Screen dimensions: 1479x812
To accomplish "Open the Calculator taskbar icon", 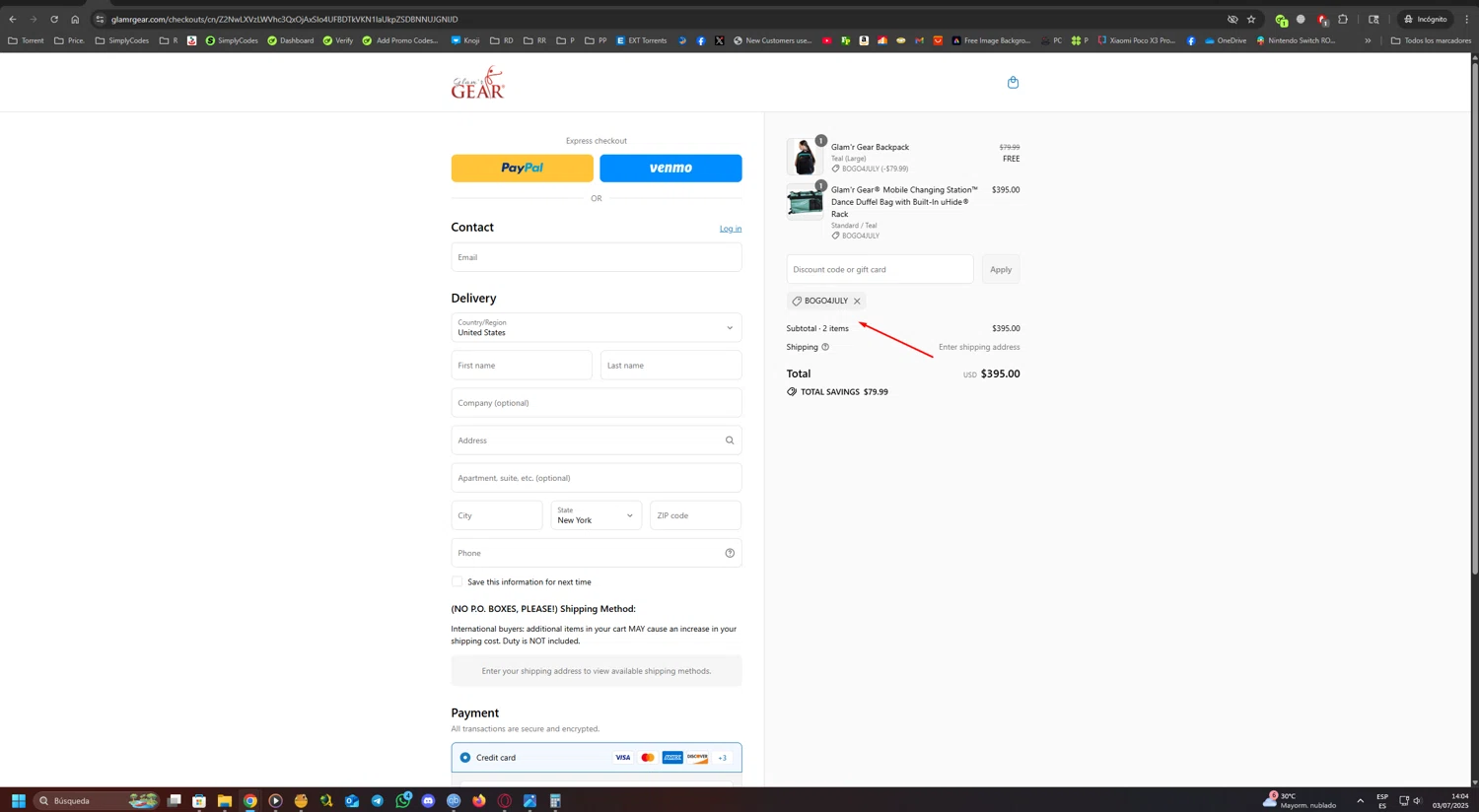I will tap(555, 801).
